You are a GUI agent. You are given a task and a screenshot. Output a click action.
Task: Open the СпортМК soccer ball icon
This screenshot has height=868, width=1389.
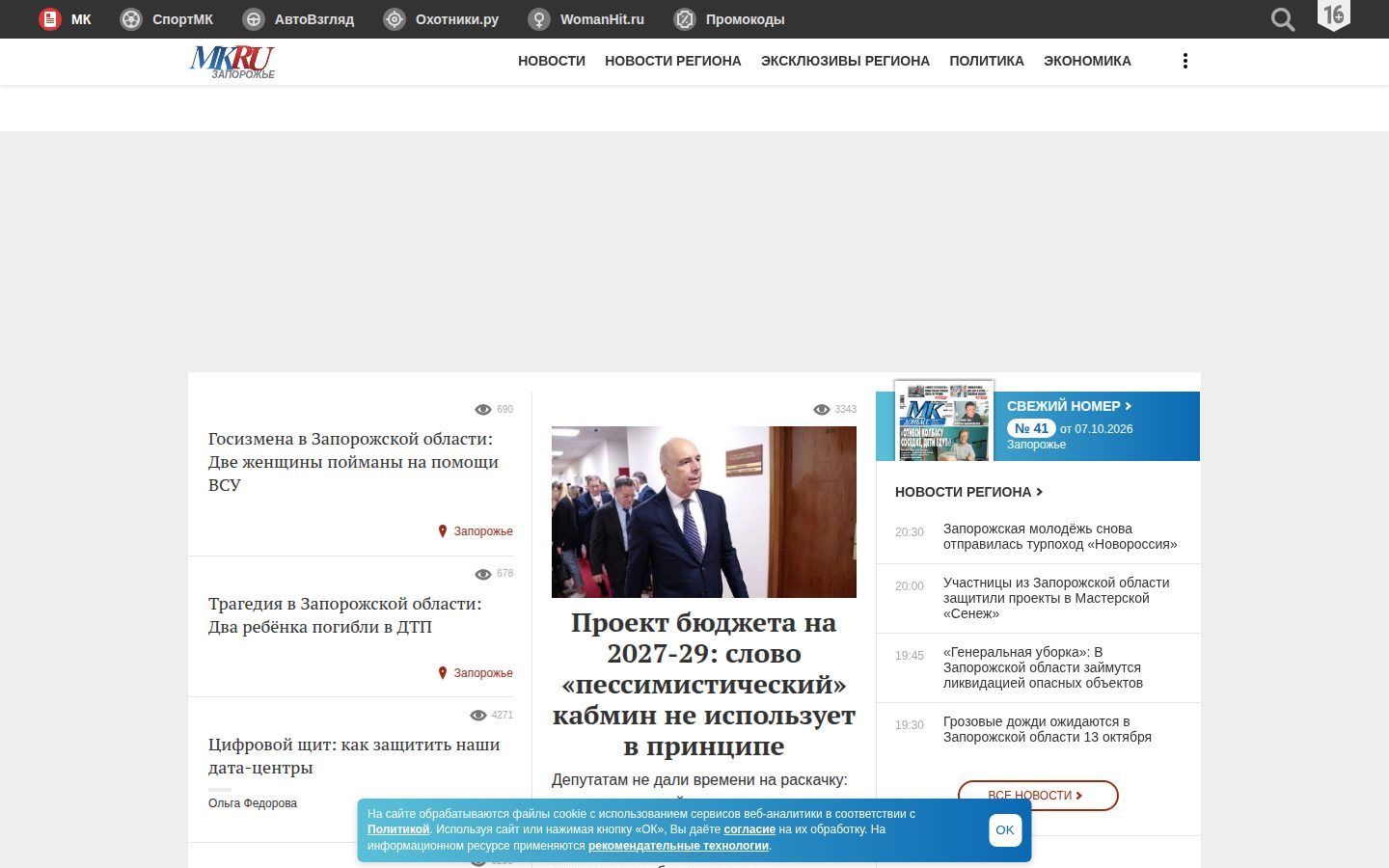[131, 19]
